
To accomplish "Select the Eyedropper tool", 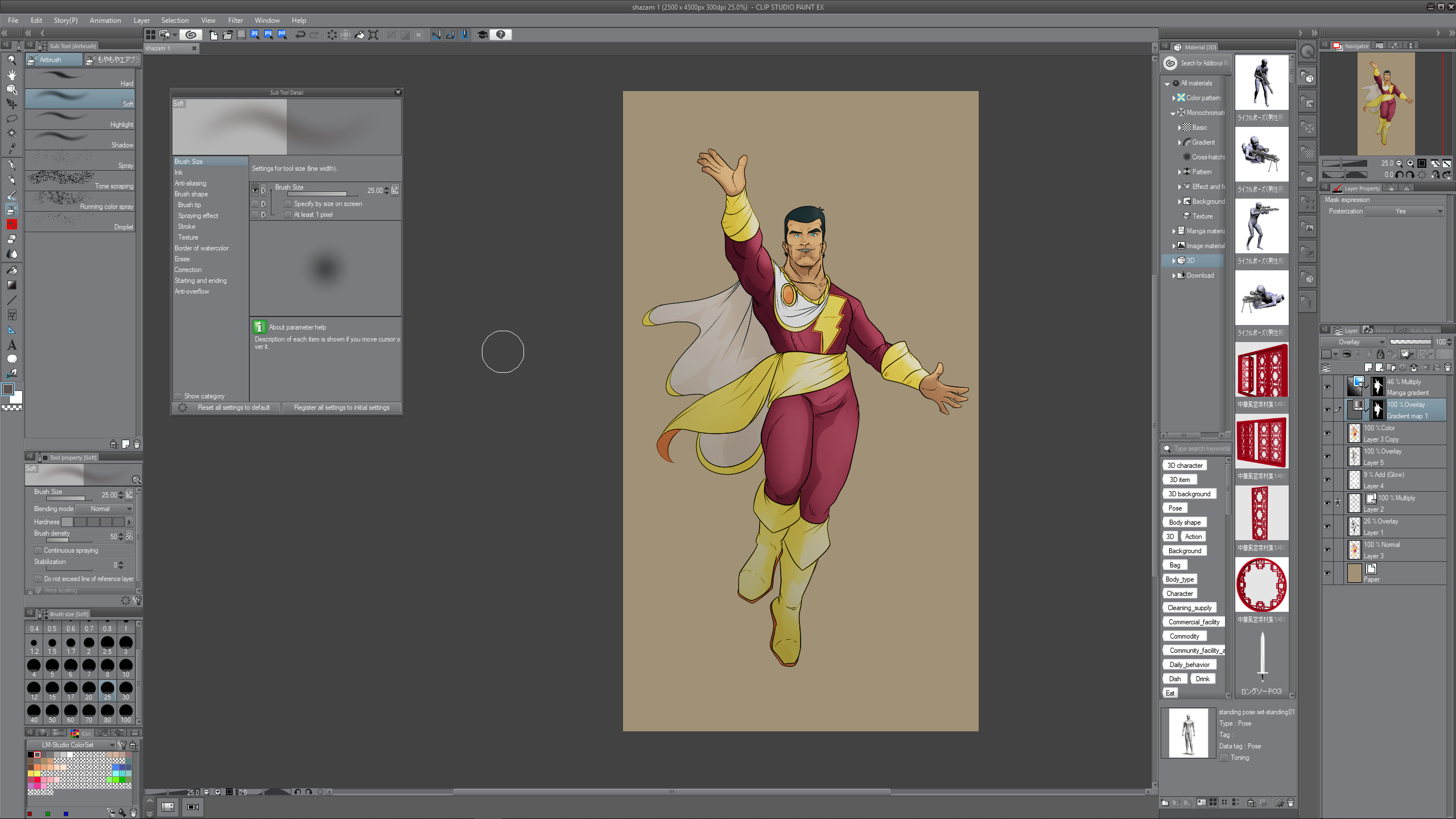I will pos(11,149).
